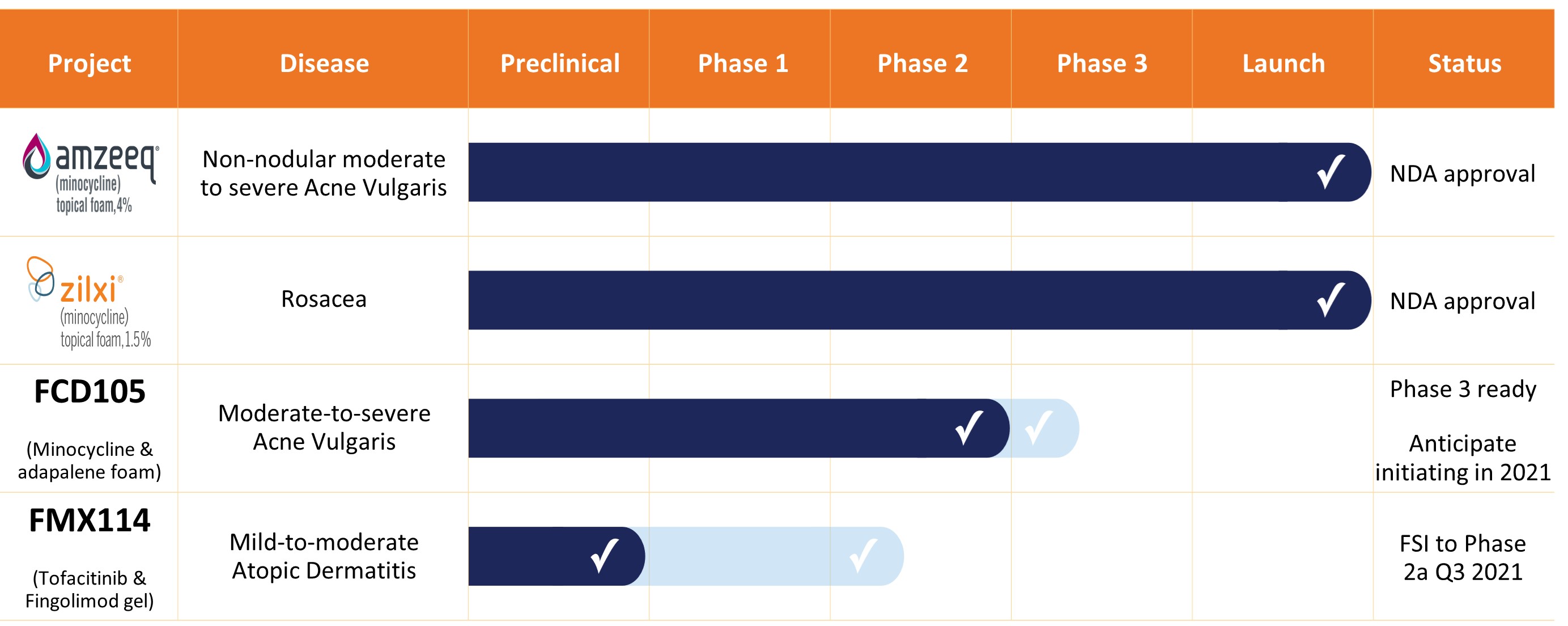This screenshot has height=626, width=1568.
Task: Click the FMX114 project name
Action: [x=90, y=521]
